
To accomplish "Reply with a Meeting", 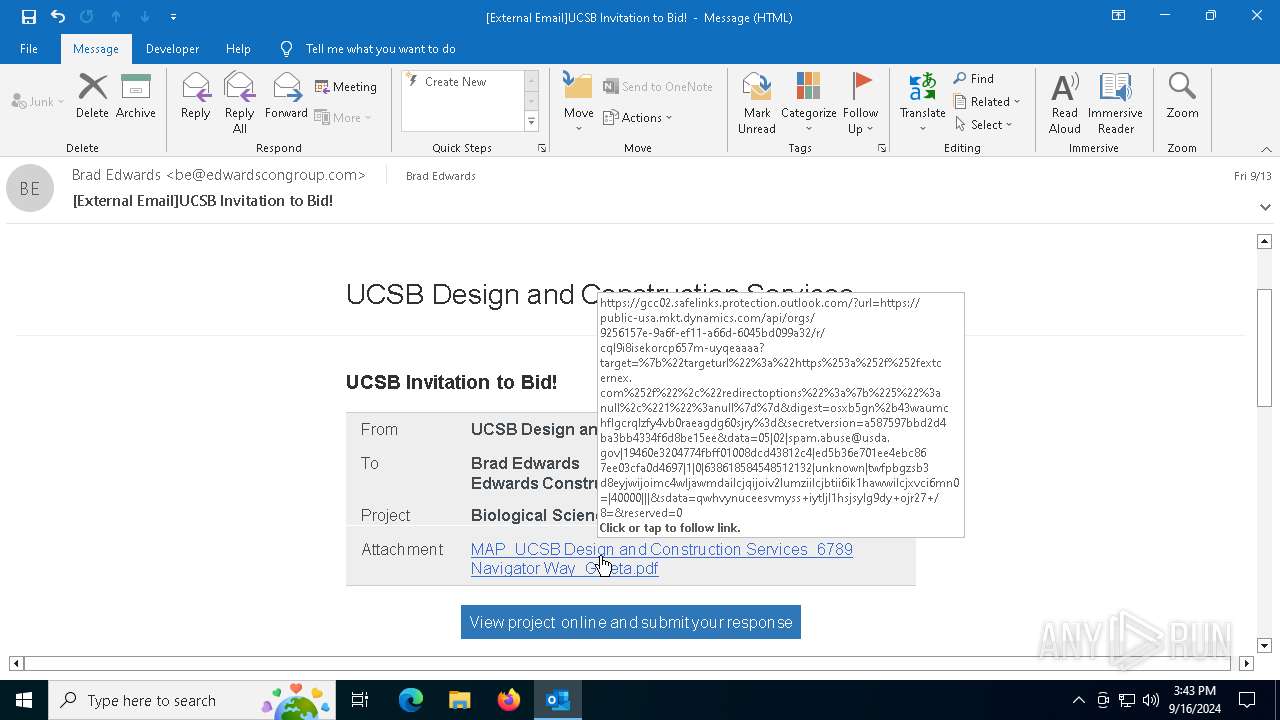I will 346,87.
